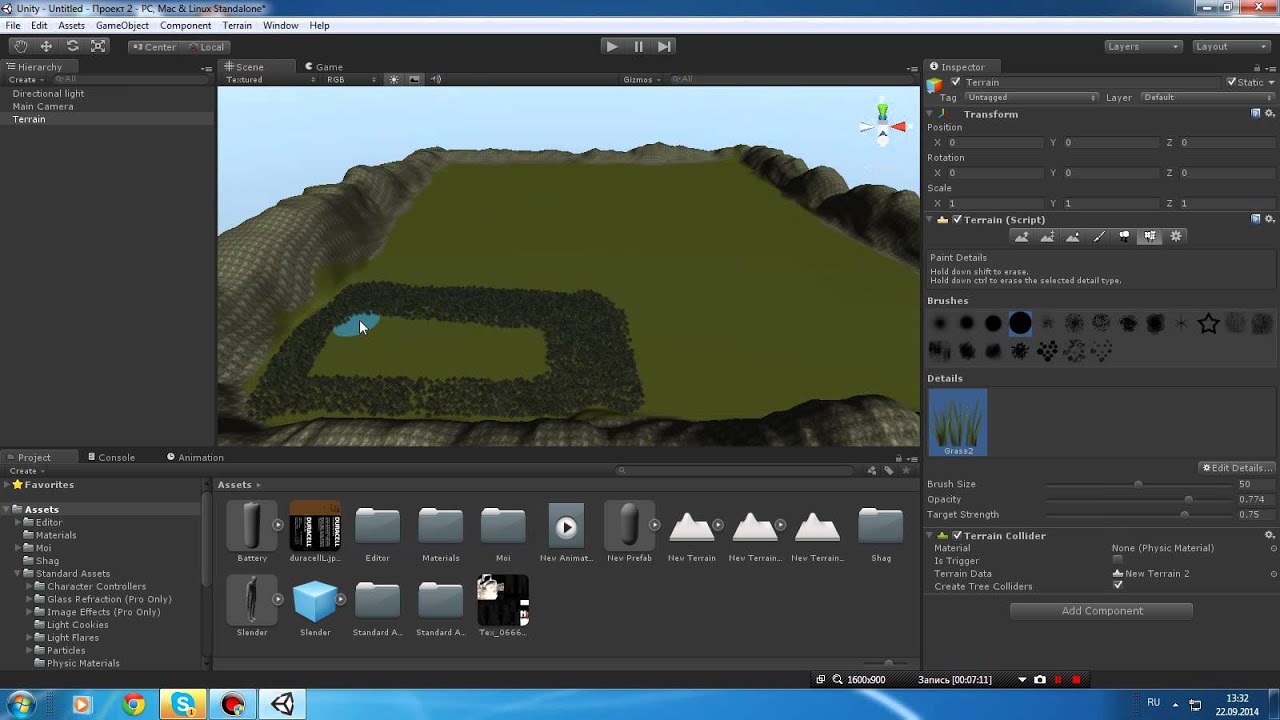Open the RGB render mode dropdown
Viewport: 1280px width, 720px height.
coord(351,79)
